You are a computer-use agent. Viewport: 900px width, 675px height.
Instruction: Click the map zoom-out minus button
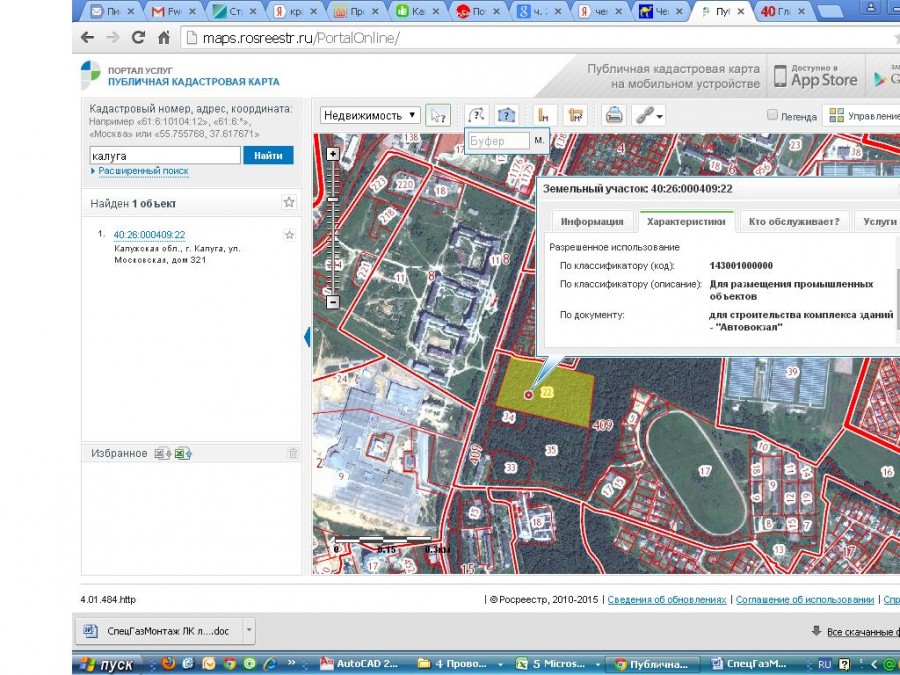pos(333,302)
